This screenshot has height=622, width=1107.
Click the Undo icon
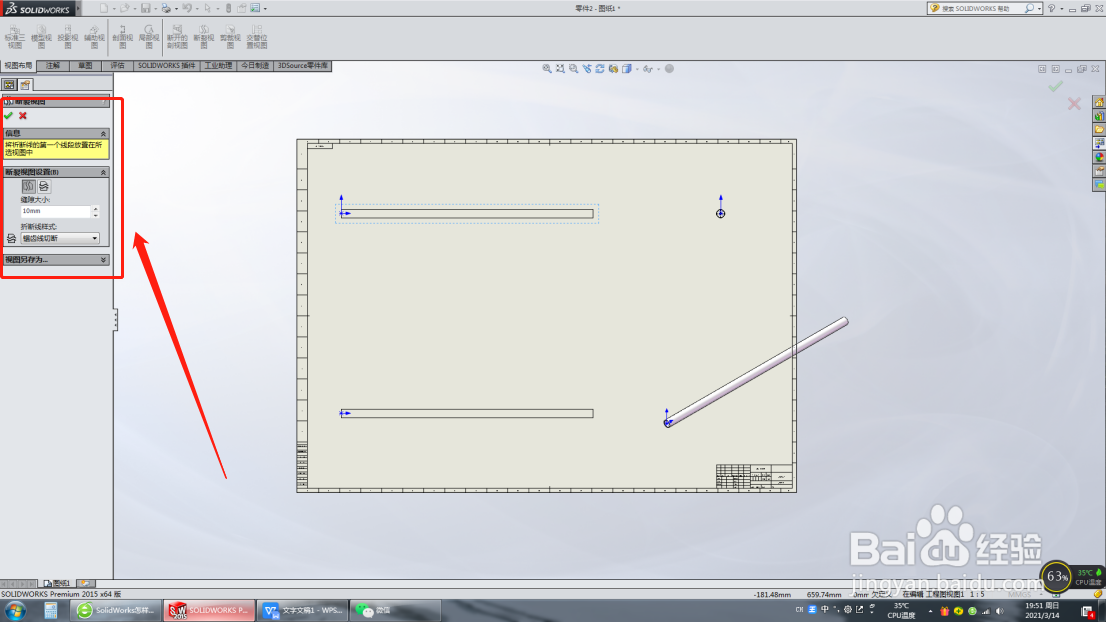[x=186, y=8]
